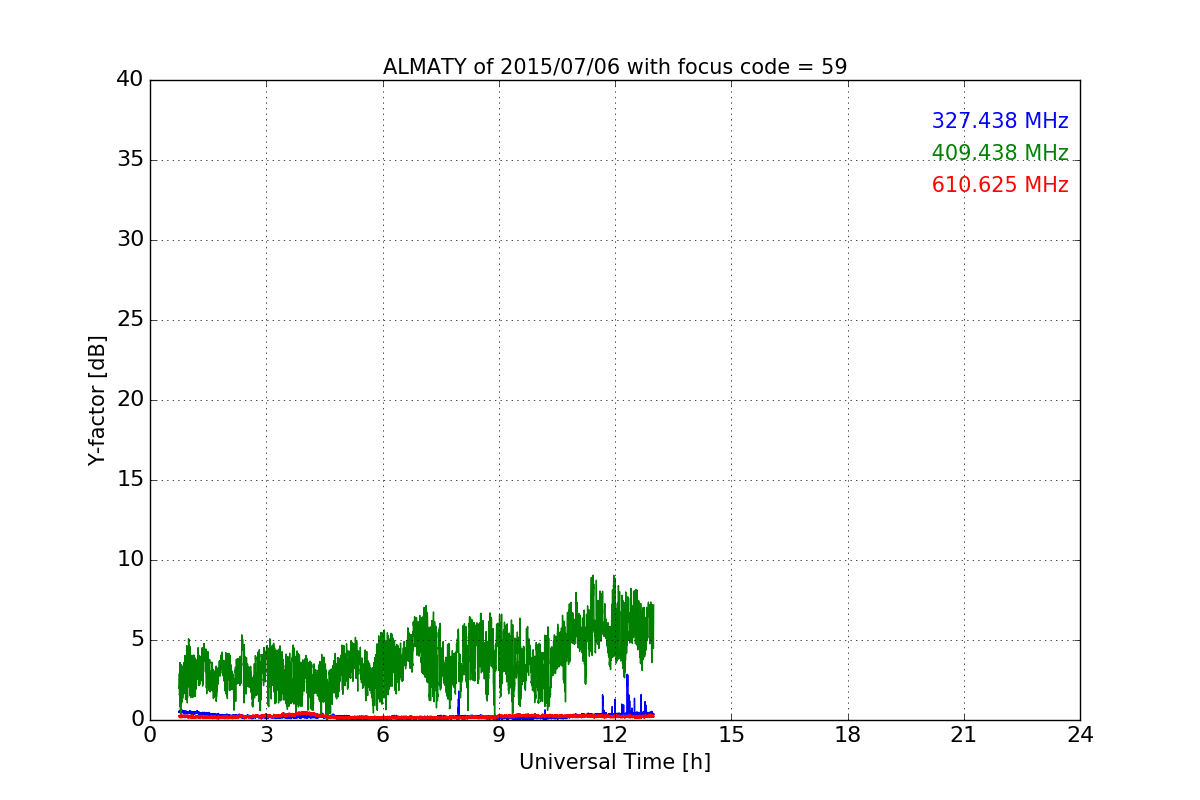Select the Universal Time [h] axis label

coord(615,762)
